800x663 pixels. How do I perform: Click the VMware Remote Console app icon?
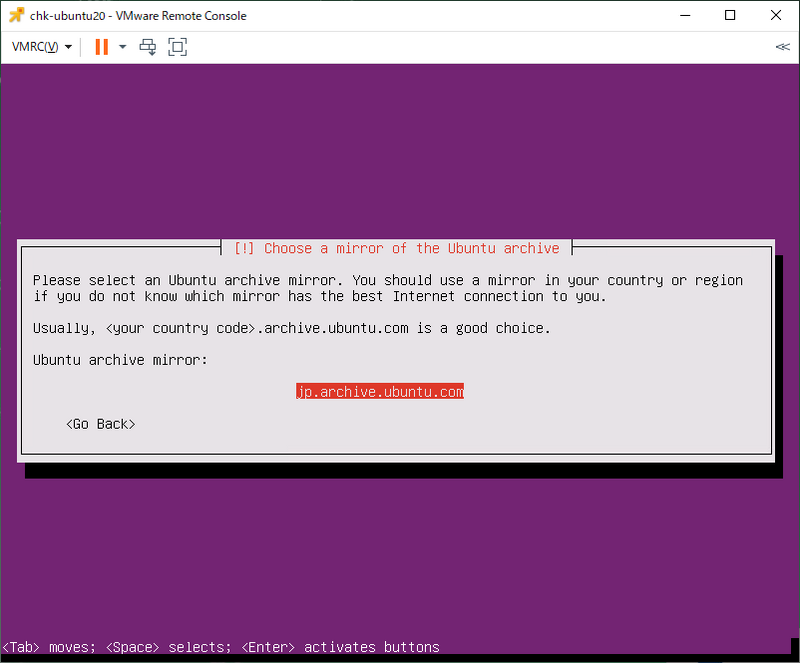[x=16, y=15]
